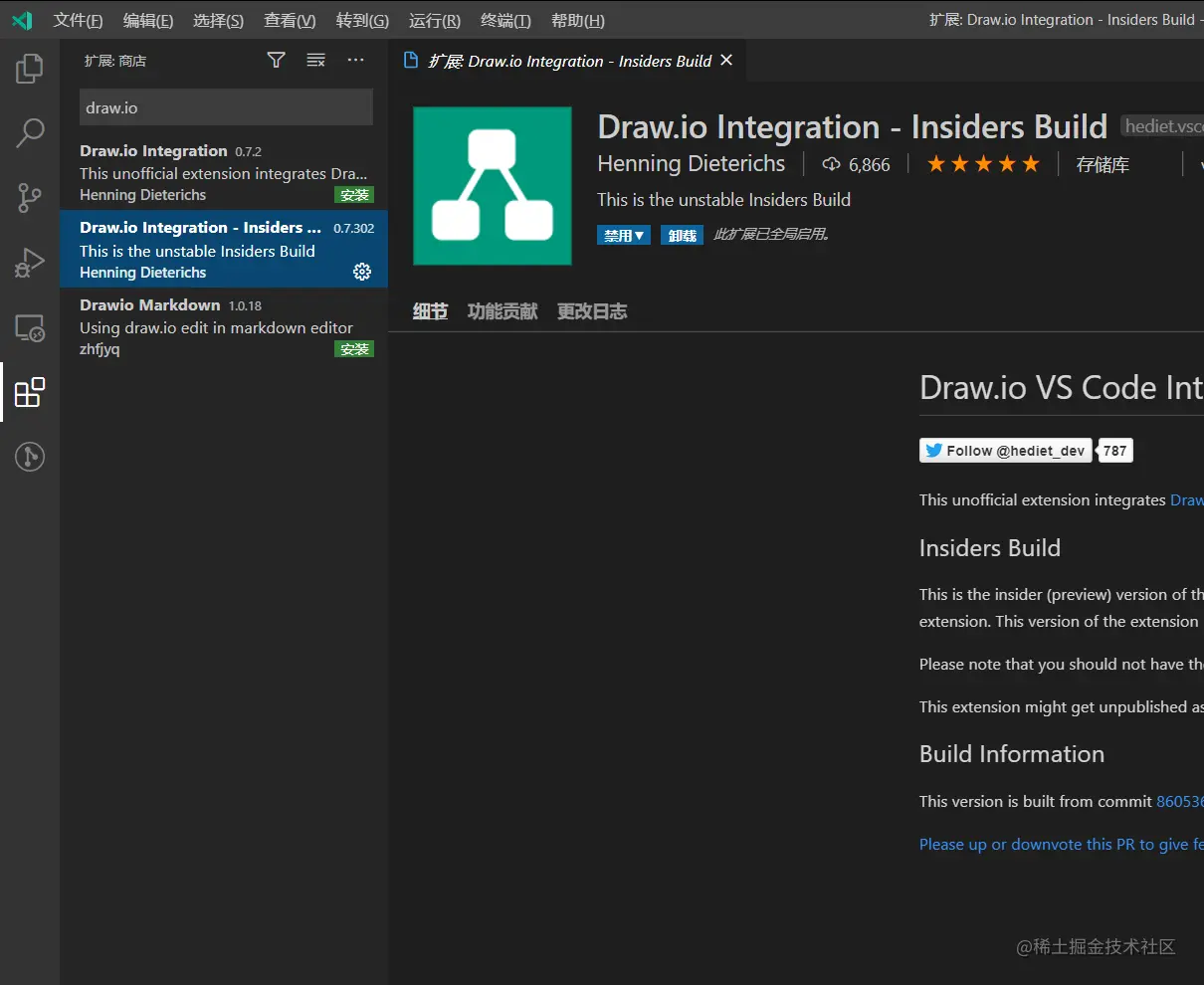Click the zhfjyq publisher name
Viewport: 1204px width, 985px height.
(100, 349)
